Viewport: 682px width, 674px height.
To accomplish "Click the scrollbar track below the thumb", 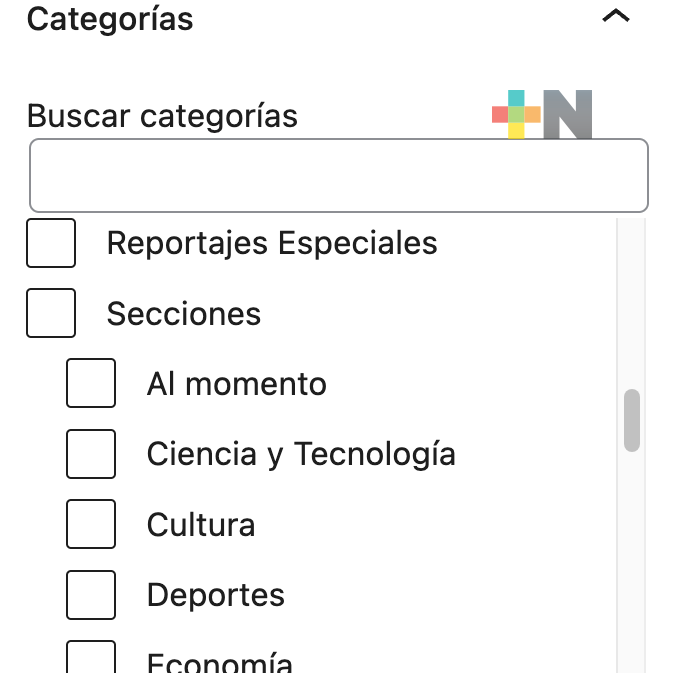I will [x=632, y=561].
